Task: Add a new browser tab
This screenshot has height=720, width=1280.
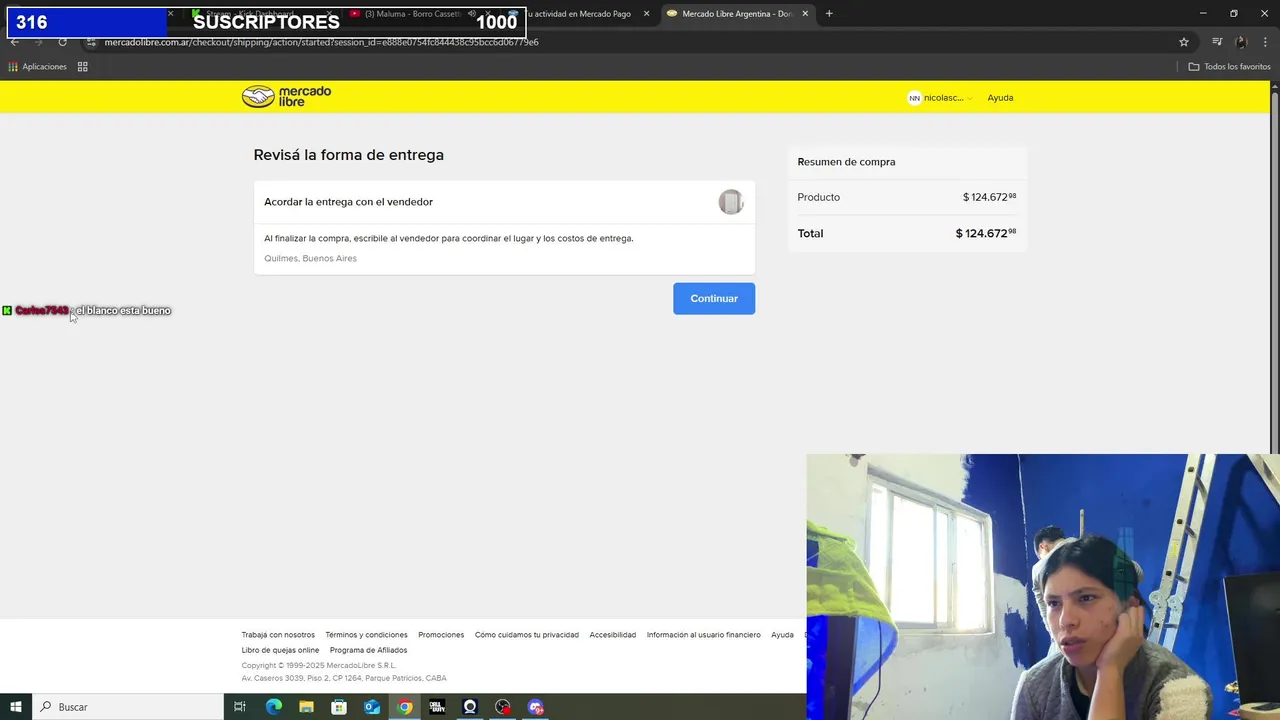Action: [x=829, y=14]
